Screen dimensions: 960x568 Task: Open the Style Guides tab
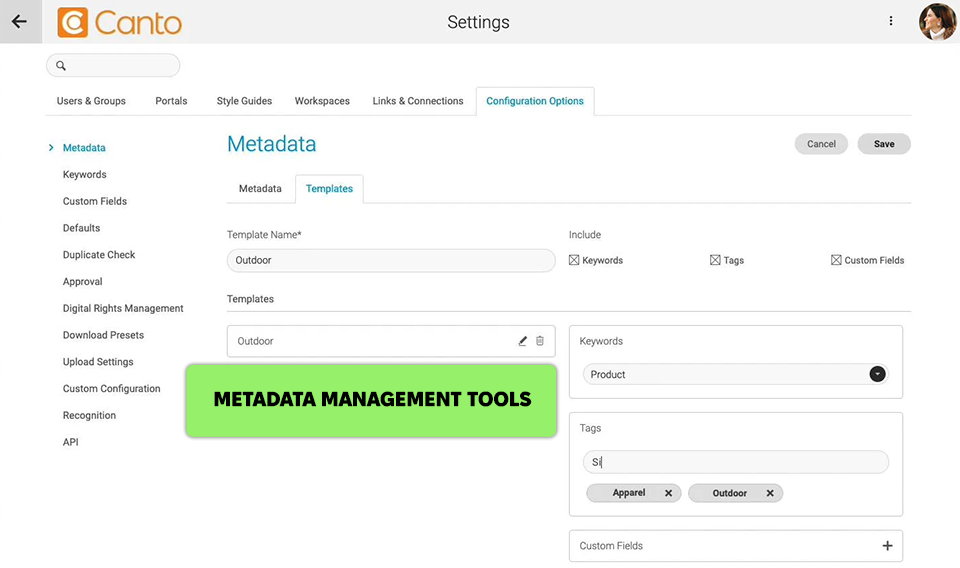coord(244,101)
